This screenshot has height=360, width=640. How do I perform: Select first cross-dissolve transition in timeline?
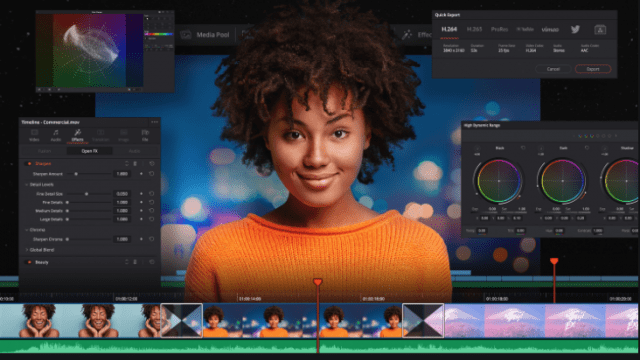(182, 320)
